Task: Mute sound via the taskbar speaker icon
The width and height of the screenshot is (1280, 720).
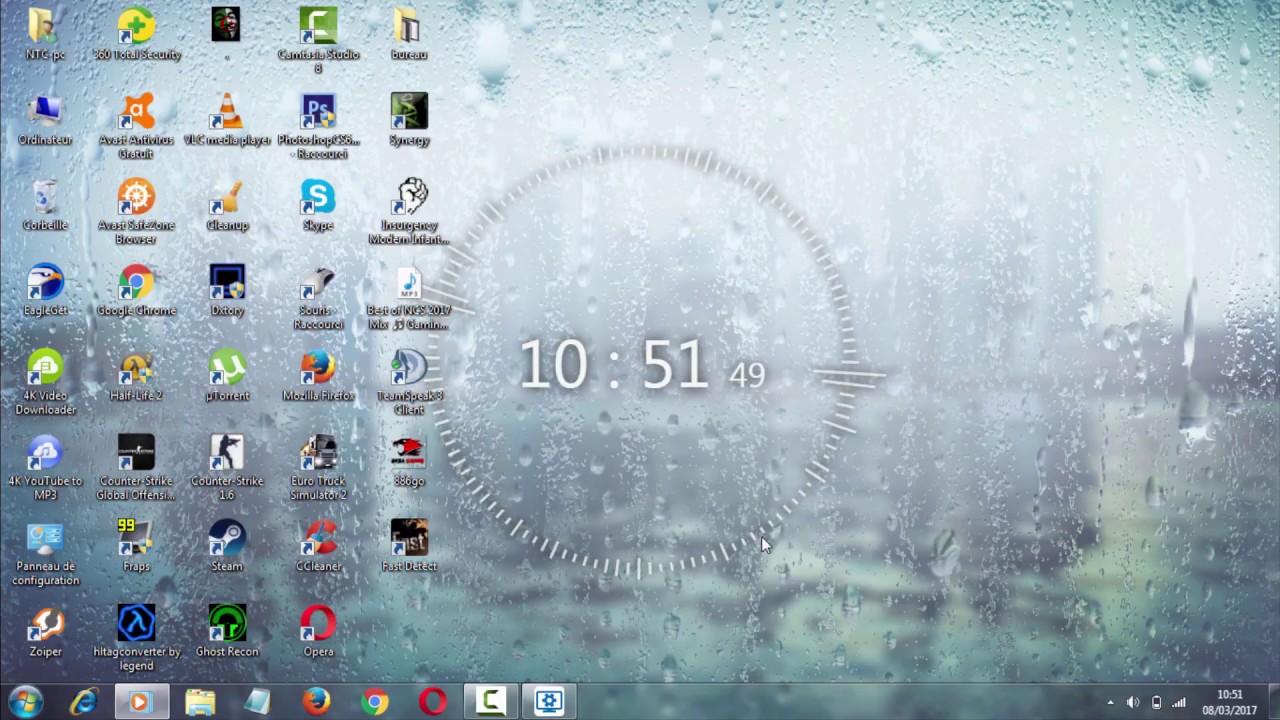Action: click(x=1133, y=701)
